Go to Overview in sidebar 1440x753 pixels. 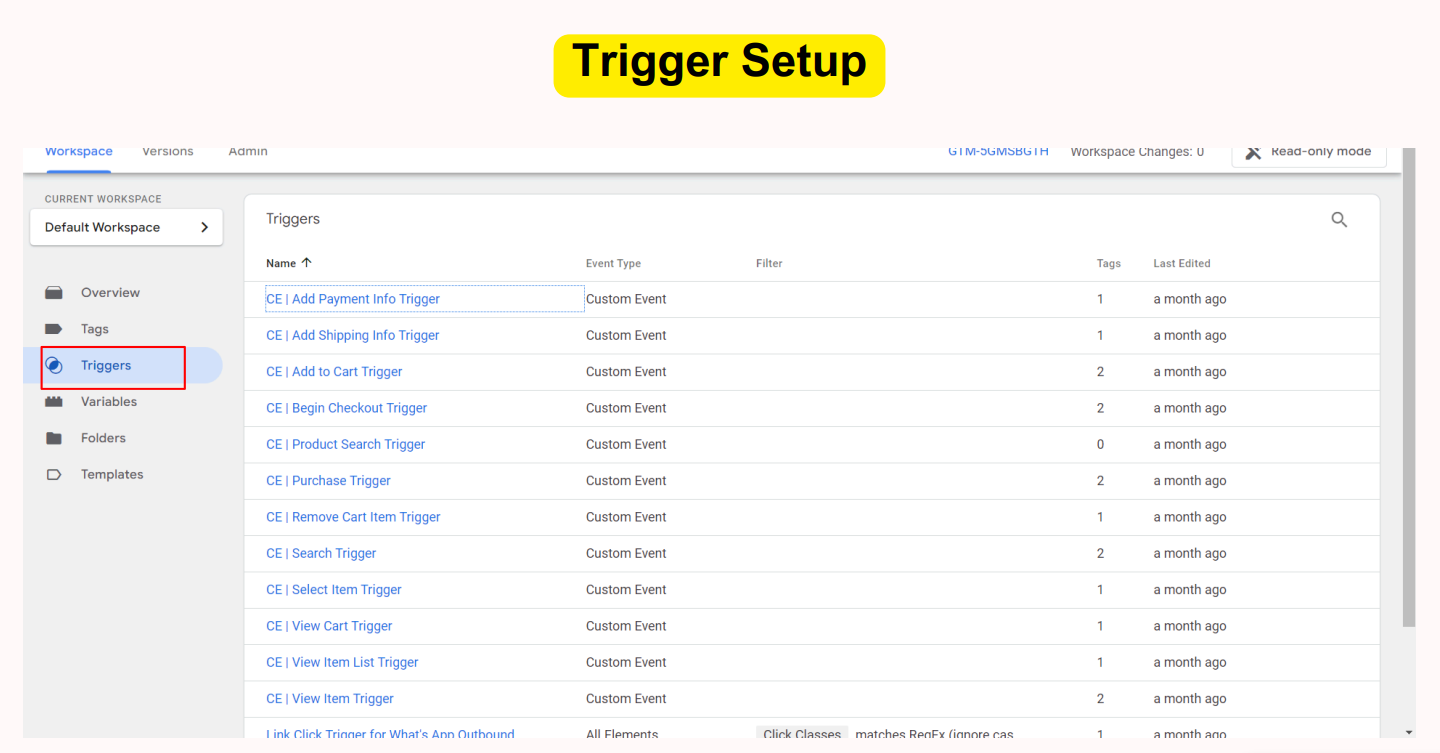click(x=110, y=293)
